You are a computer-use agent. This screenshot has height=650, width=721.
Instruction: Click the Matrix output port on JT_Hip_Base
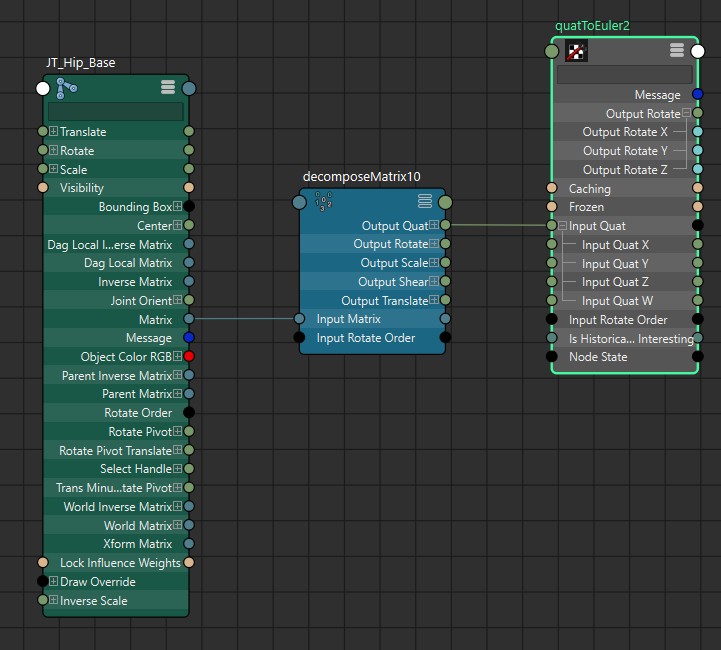click(x=189, y=319)
